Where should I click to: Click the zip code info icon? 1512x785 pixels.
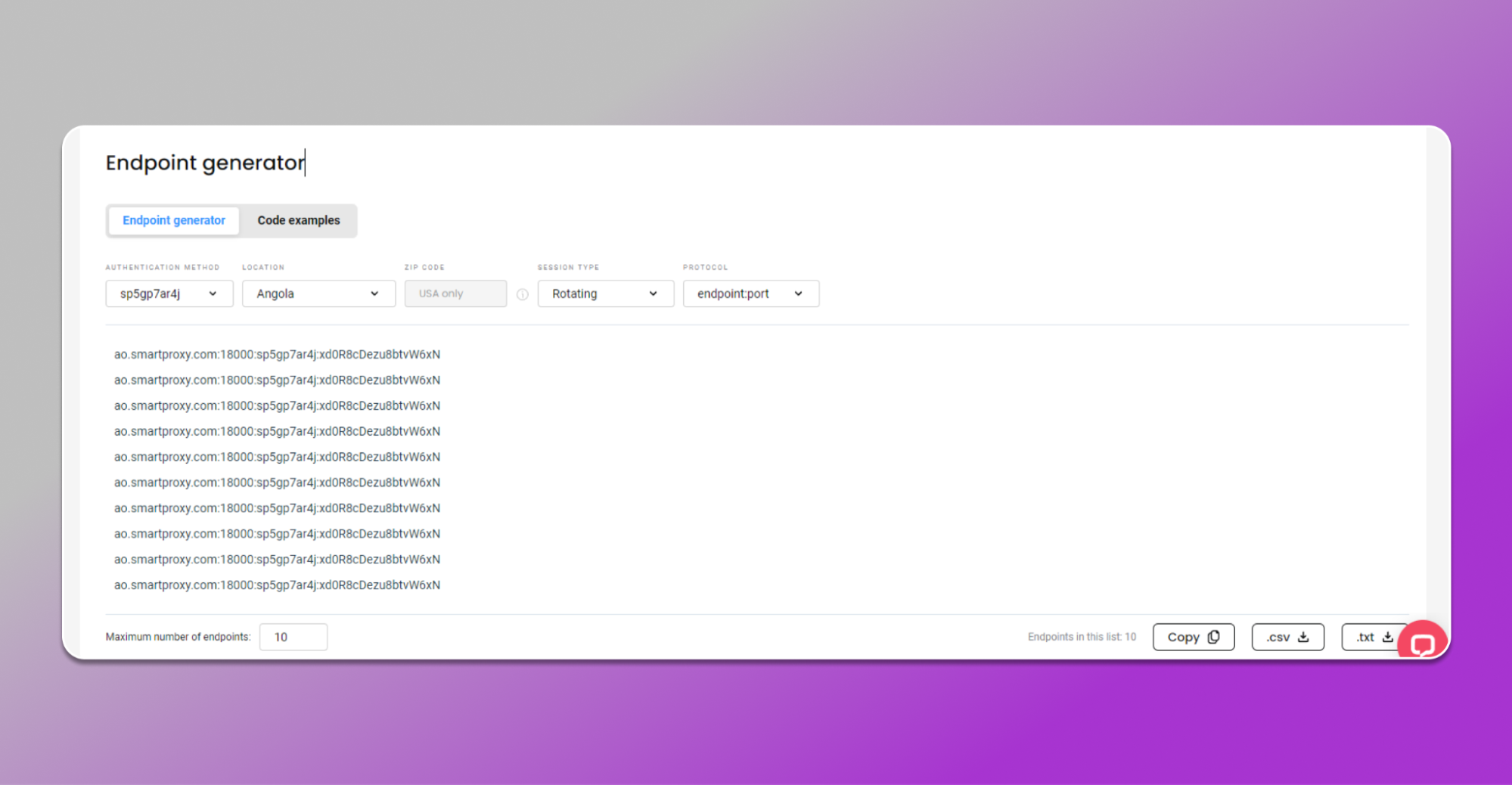click(523, 294)
